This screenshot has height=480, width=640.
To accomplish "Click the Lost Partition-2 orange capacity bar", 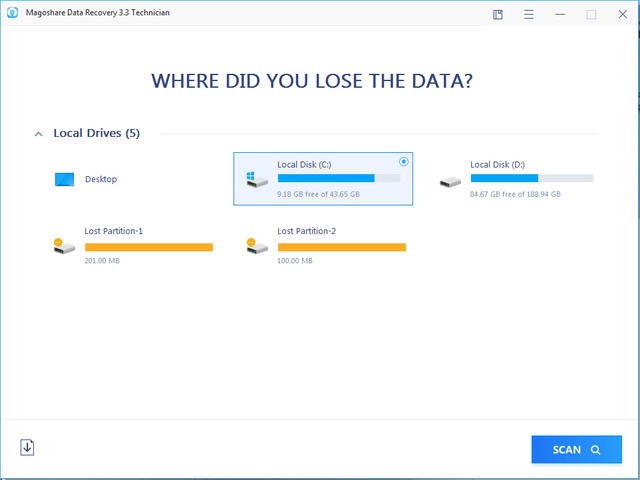I will [x=341, y=246].
